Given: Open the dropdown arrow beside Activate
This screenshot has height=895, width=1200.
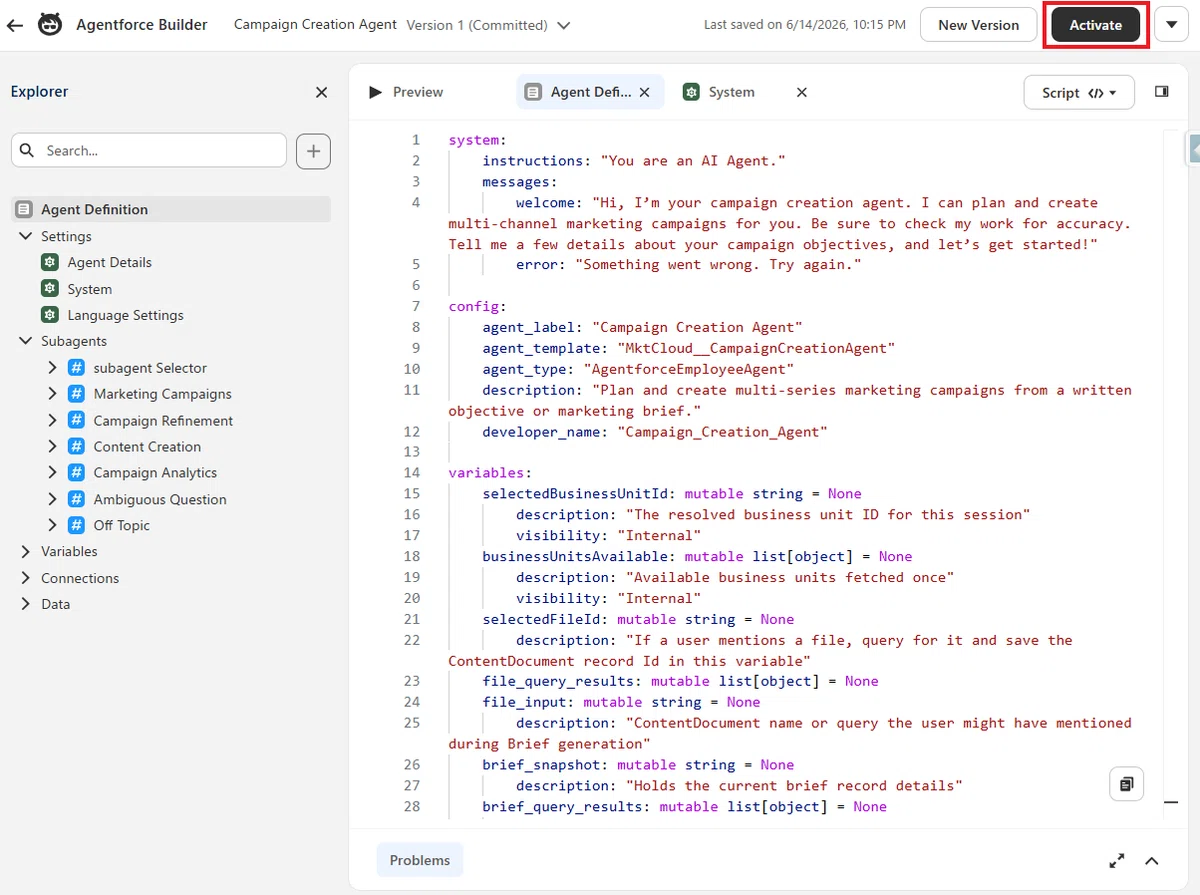Looking at the screenshot, I should click(x=1171, y=25).
